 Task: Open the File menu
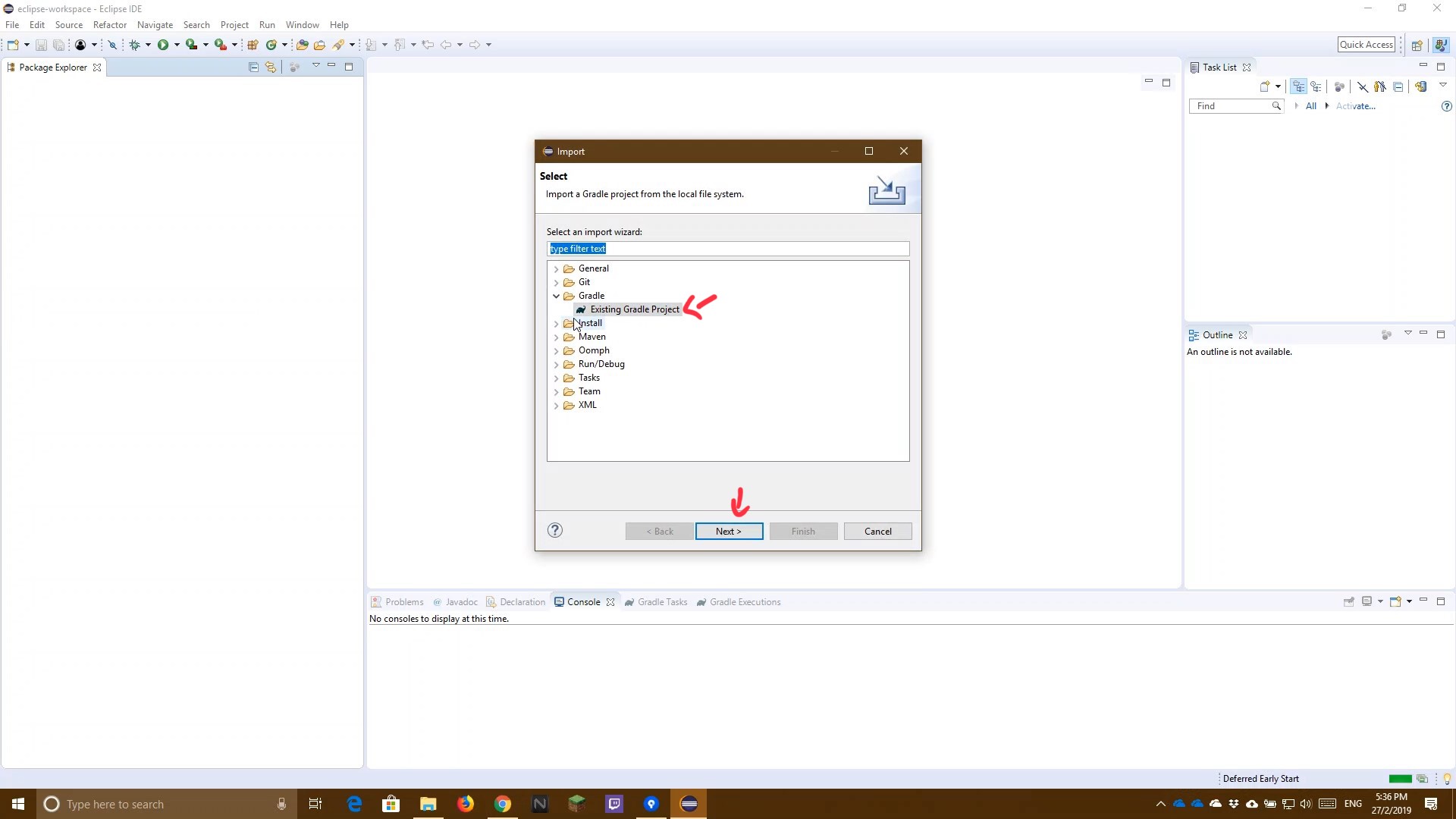12,25
